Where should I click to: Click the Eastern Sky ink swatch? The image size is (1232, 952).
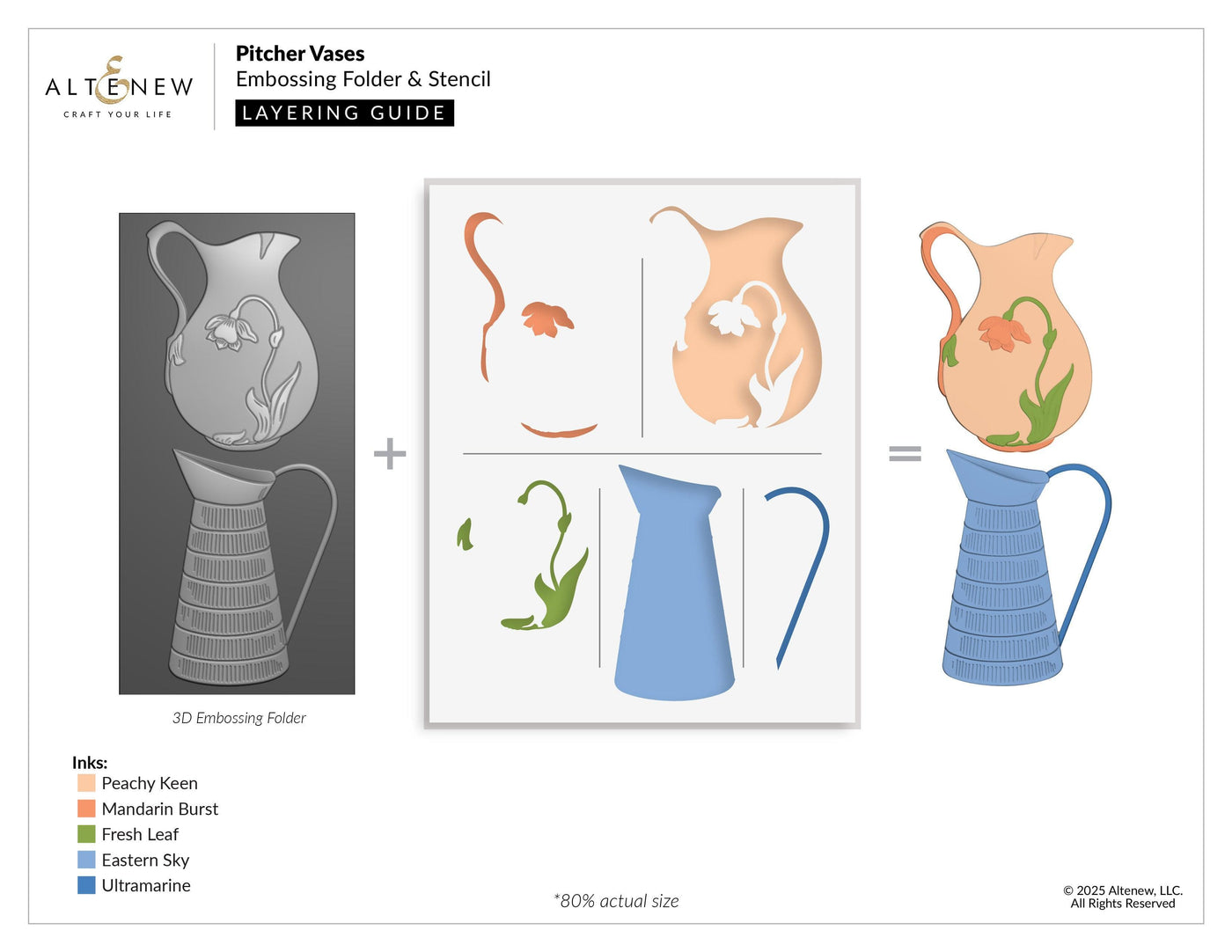pos(86,860)
